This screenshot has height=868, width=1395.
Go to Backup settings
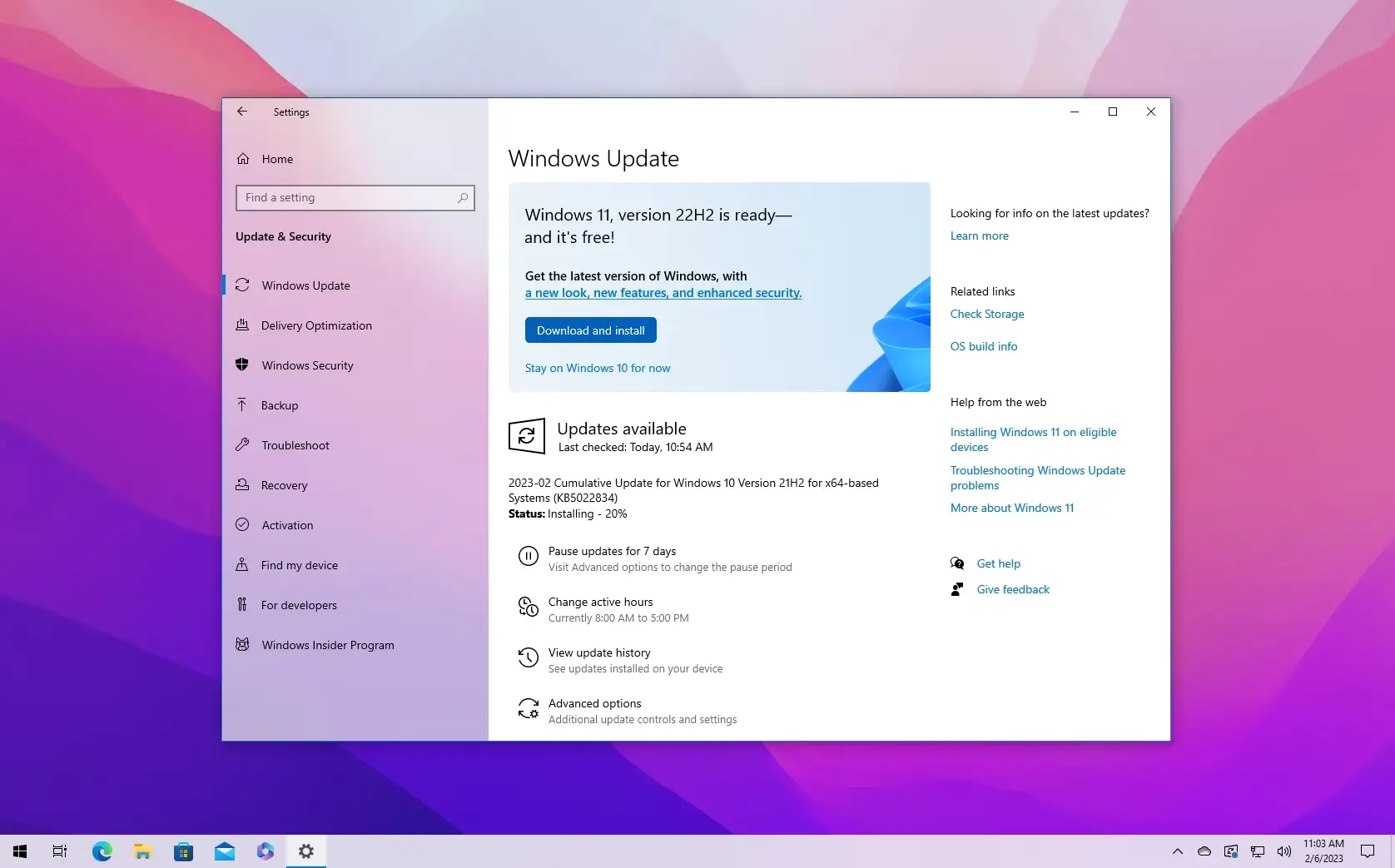pyautogui.click(x=355, y=405)
